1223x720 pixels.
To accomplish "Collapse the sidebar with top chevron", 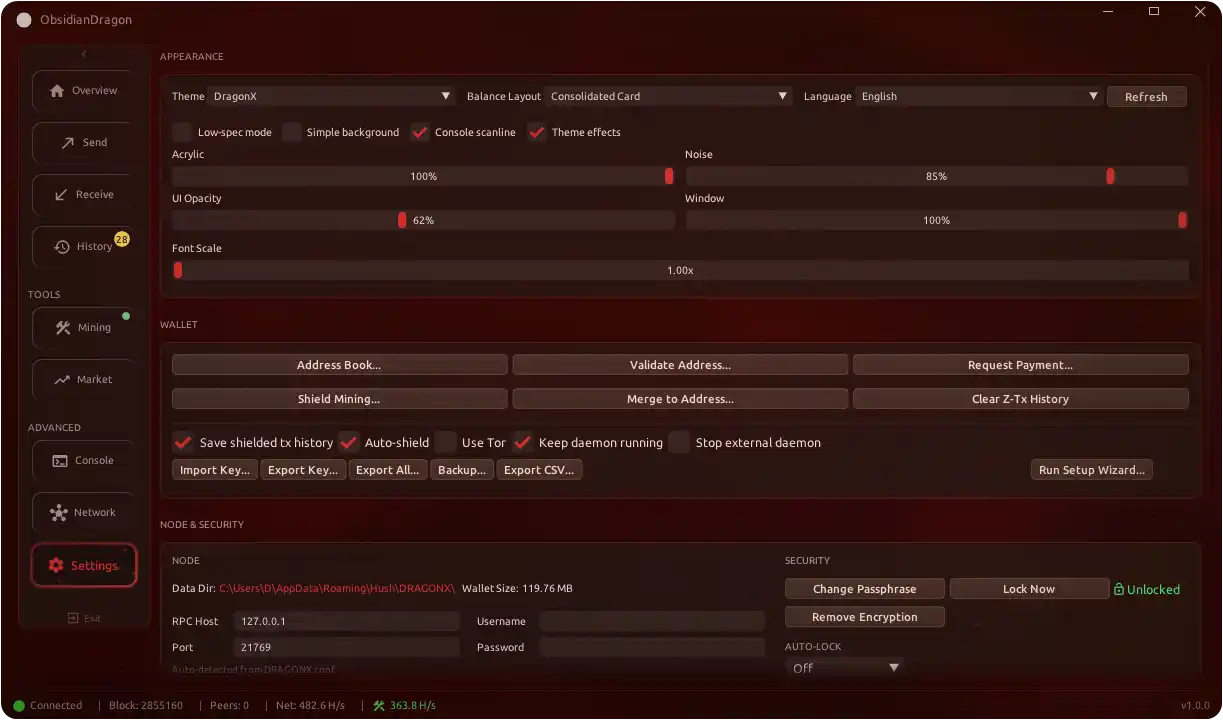I will [84, 54].
